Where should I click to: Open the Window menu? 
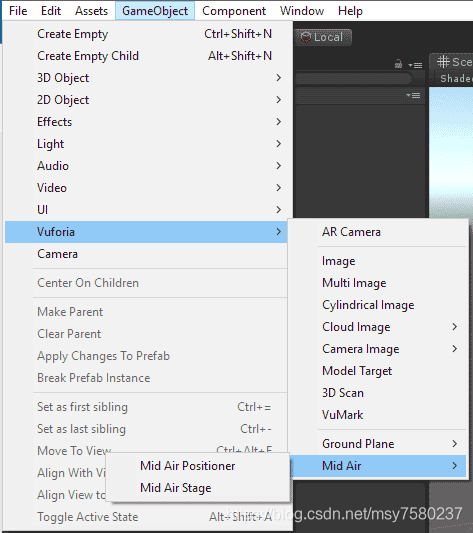click(x=302, y=11)
